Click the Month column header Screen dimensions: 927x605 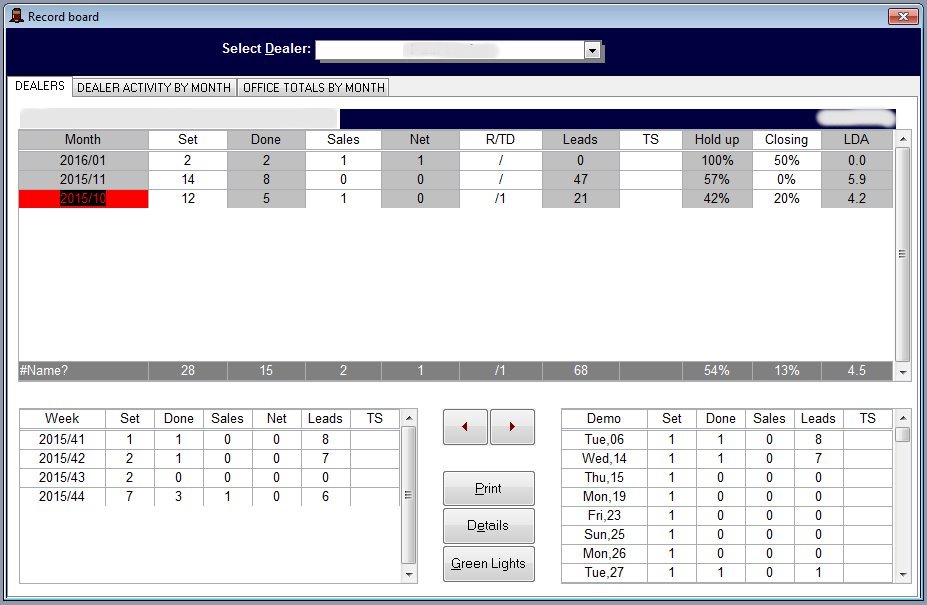(83, 140)
